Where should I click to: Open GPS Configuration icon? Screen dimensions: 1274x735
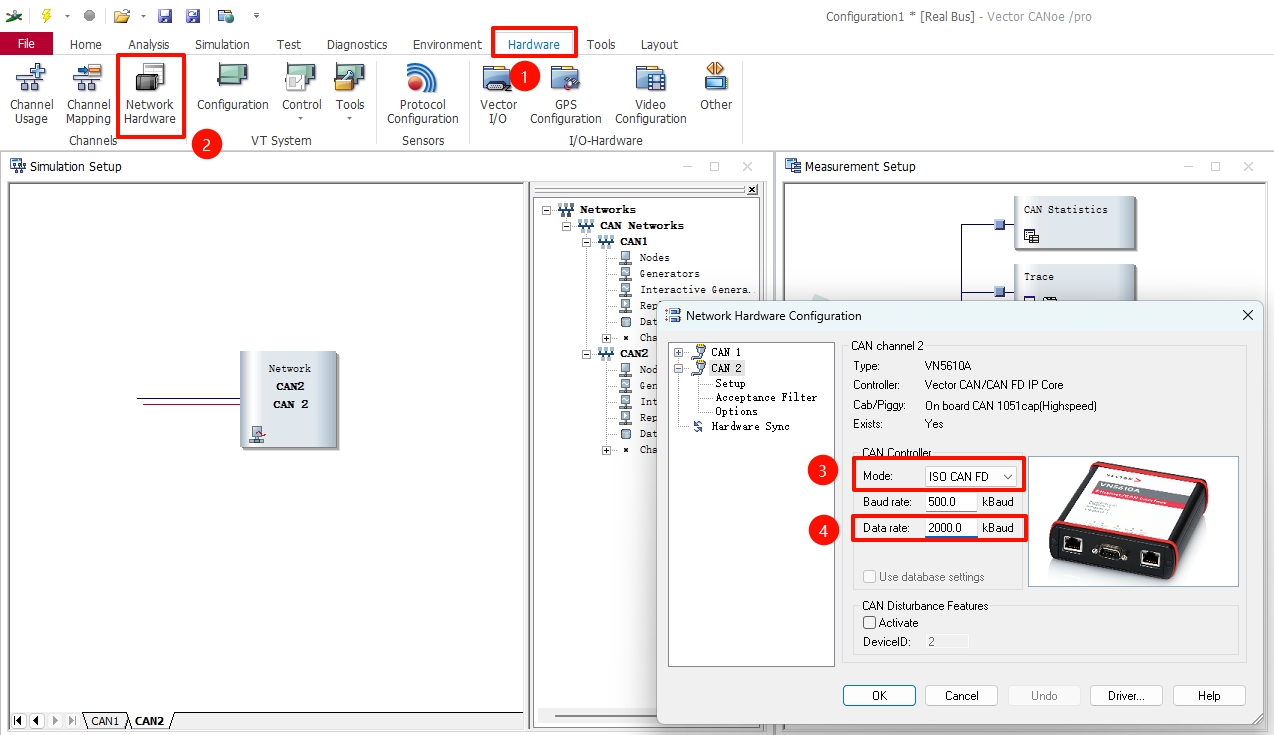coord(565,93)
